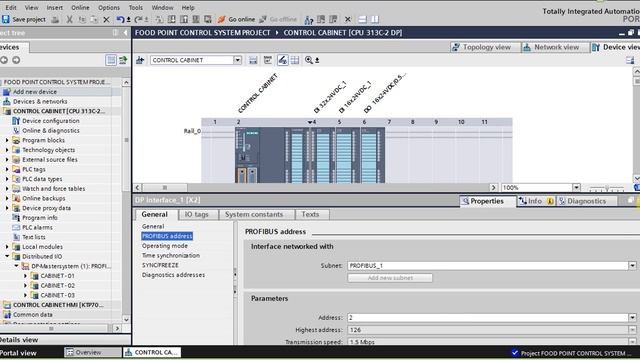Screen dimensions: 640x360
Task: Collapse the Distributed I/O node
Action: pyautogui.click(x=7, y=256)
